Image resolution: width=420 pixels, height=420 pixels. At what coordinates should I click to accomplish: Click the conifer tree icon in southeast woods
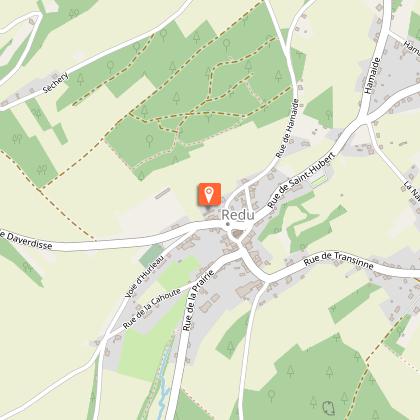[x=330, y=372]
